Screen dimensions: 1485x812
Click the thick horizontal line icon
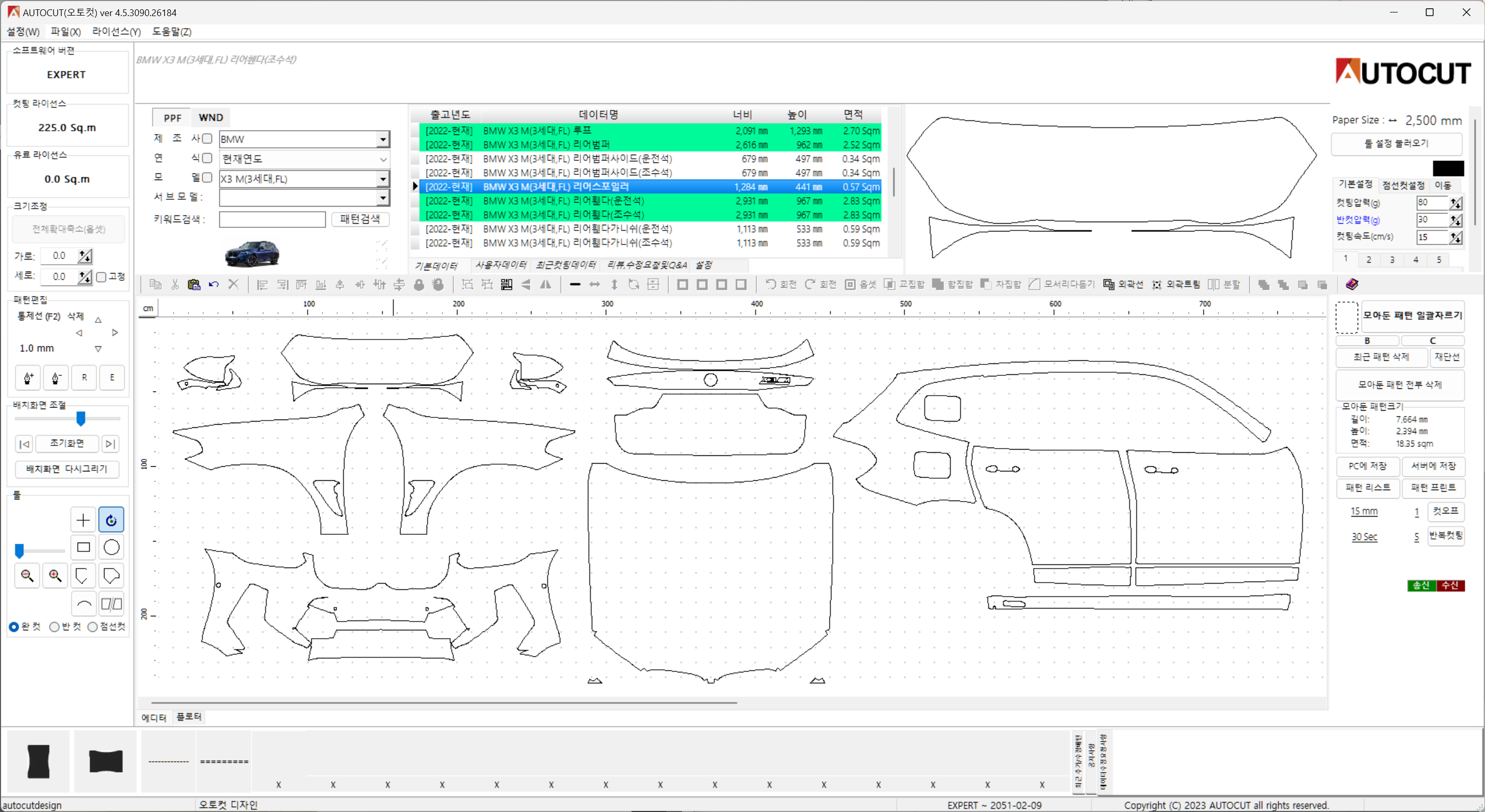pyautogui.click(x=575, y=284)
